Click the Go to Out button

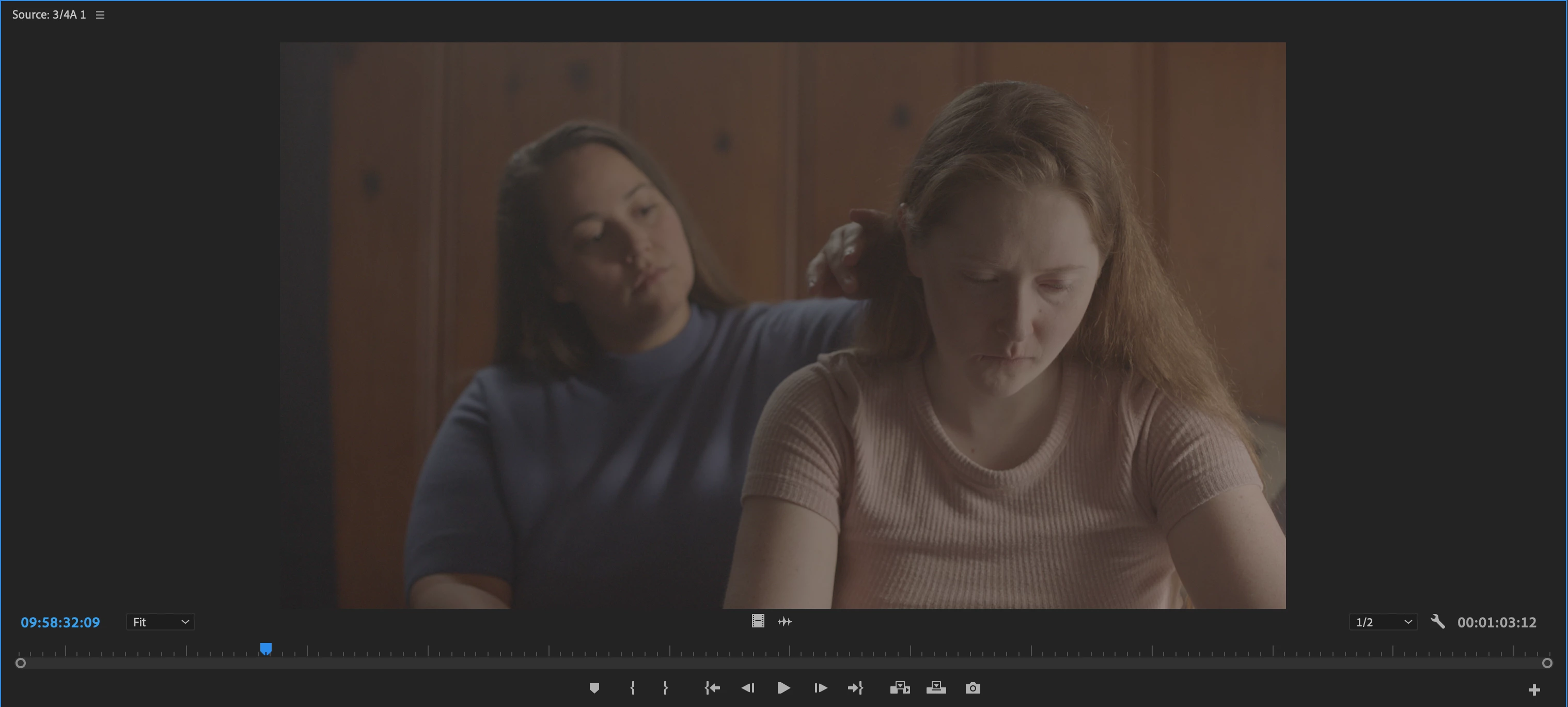(855, 688)
